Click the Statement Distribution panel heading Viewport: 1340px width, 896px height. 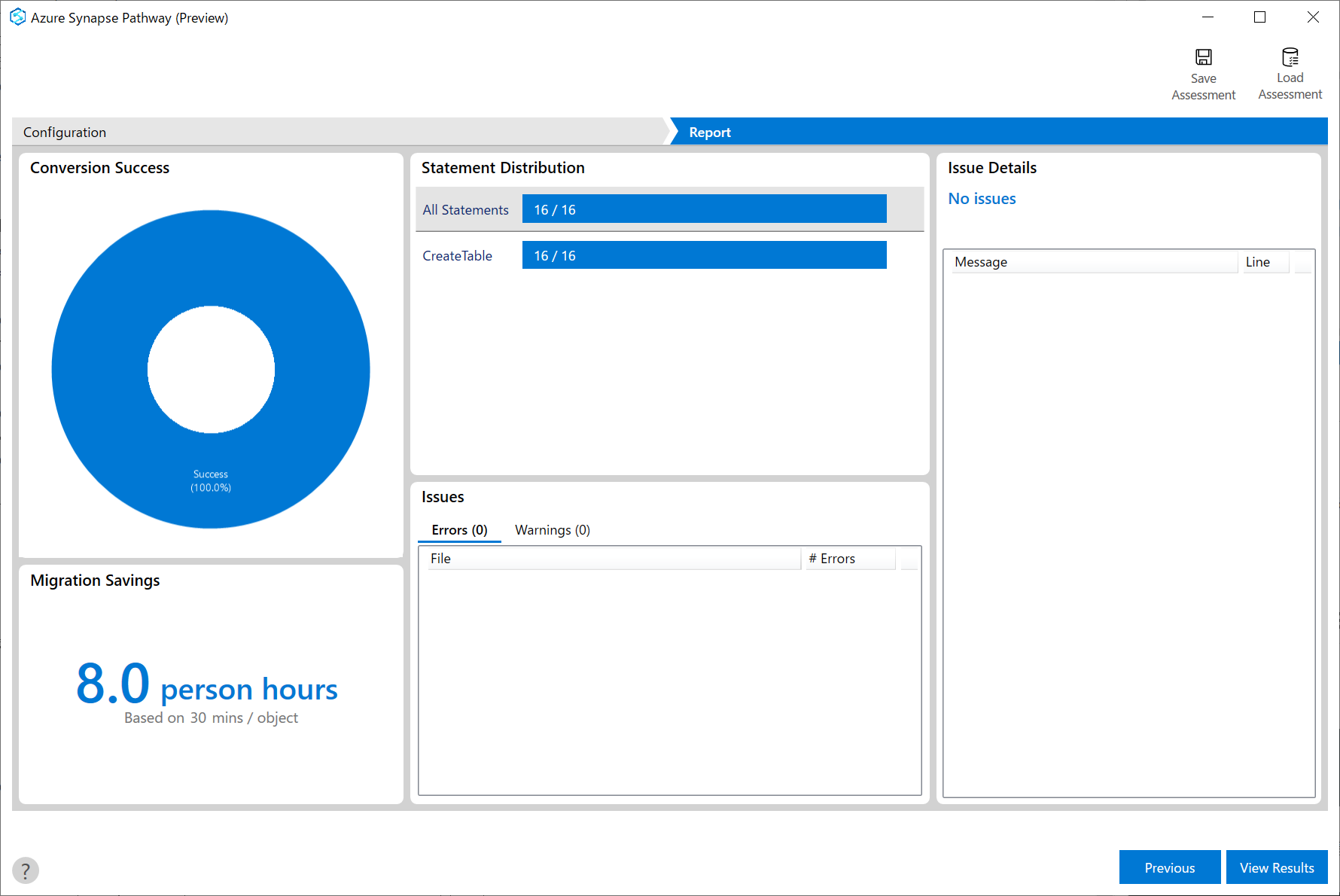[x=503, y=168]
